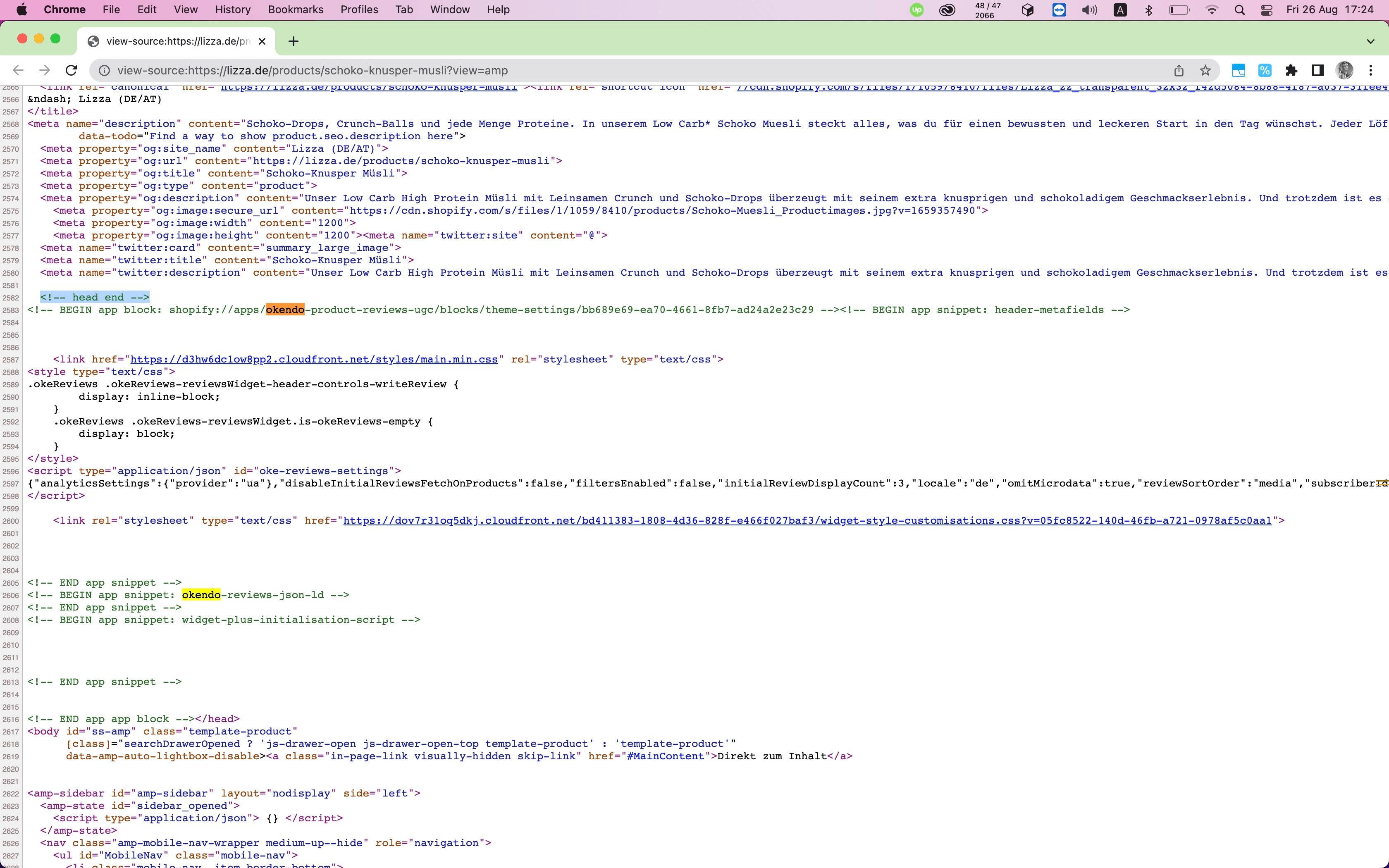Toggle the side panel icon
This screenshot has width=1389, height=868.
coord(1318,70)
